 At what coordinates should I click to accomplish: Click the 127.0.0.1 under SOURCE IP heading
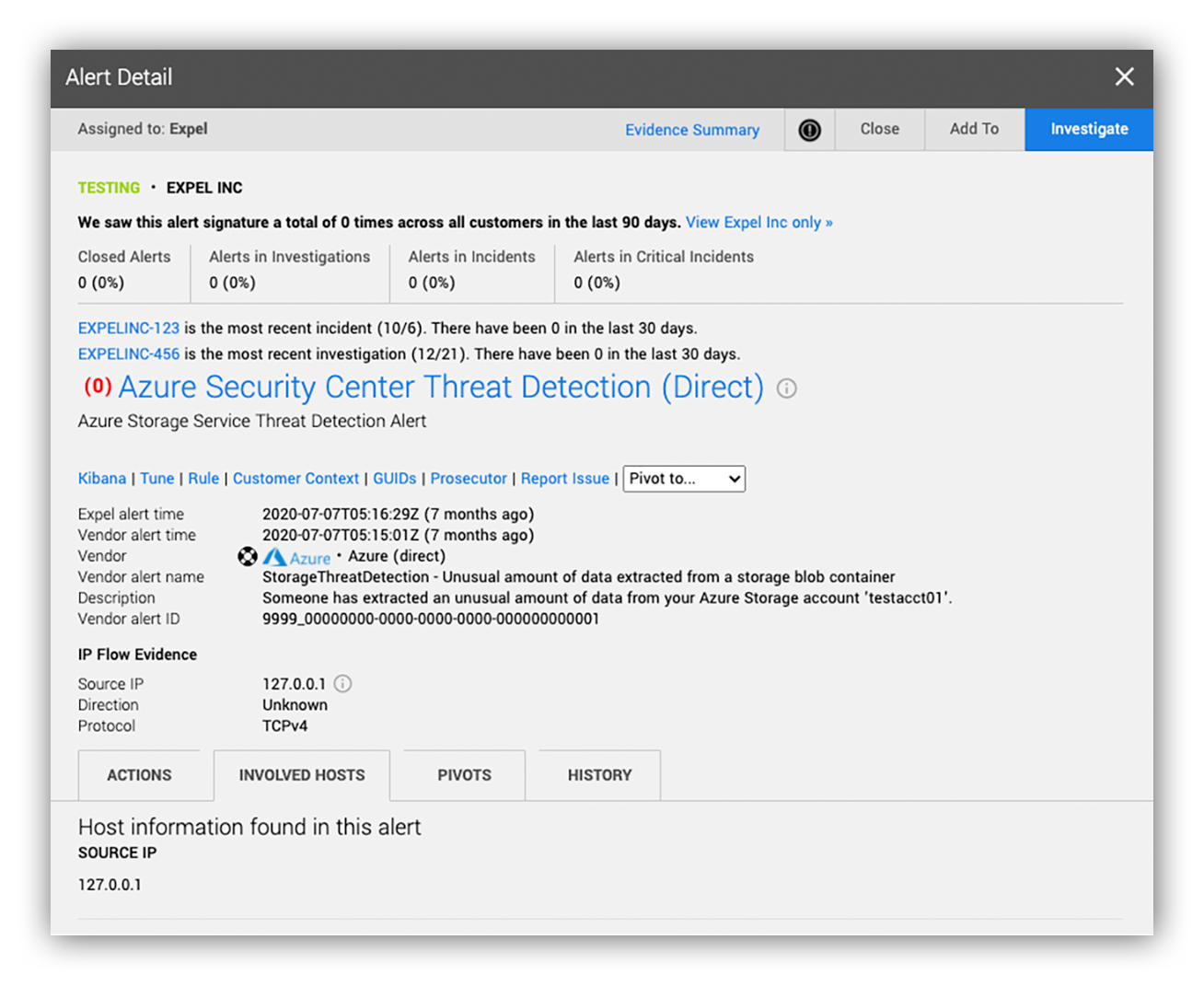point(110,885)
